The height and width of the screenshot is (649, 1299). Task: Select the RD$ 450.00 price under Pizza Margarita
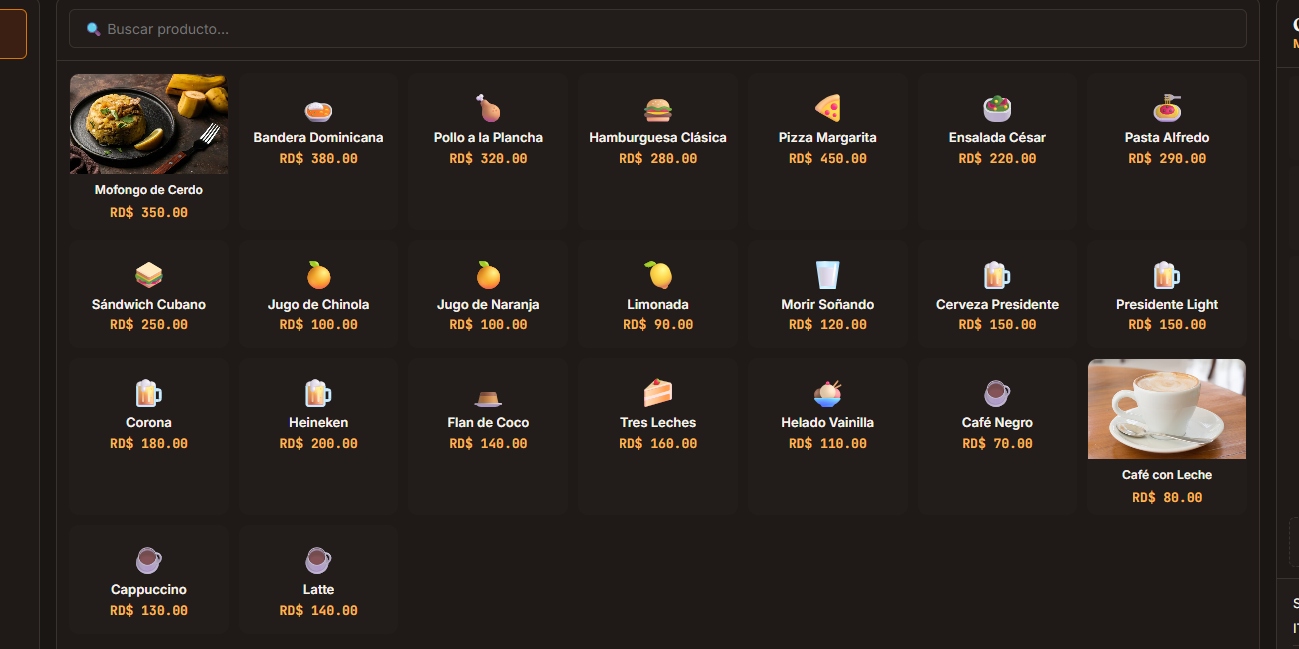point(828,158)
